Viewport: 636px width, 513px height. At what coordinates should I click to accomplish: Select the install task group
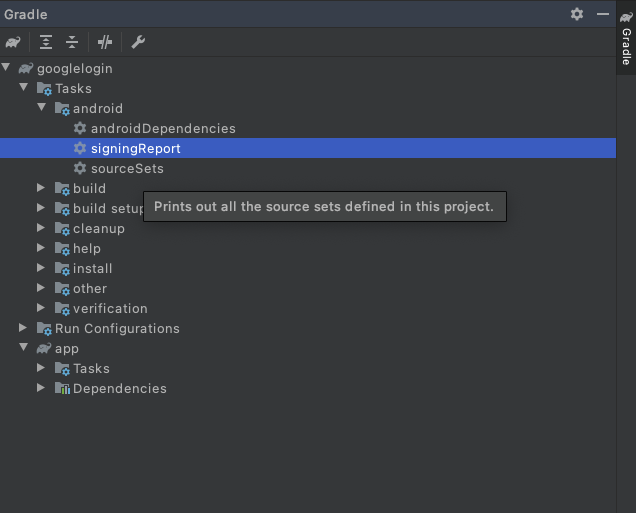92,268
